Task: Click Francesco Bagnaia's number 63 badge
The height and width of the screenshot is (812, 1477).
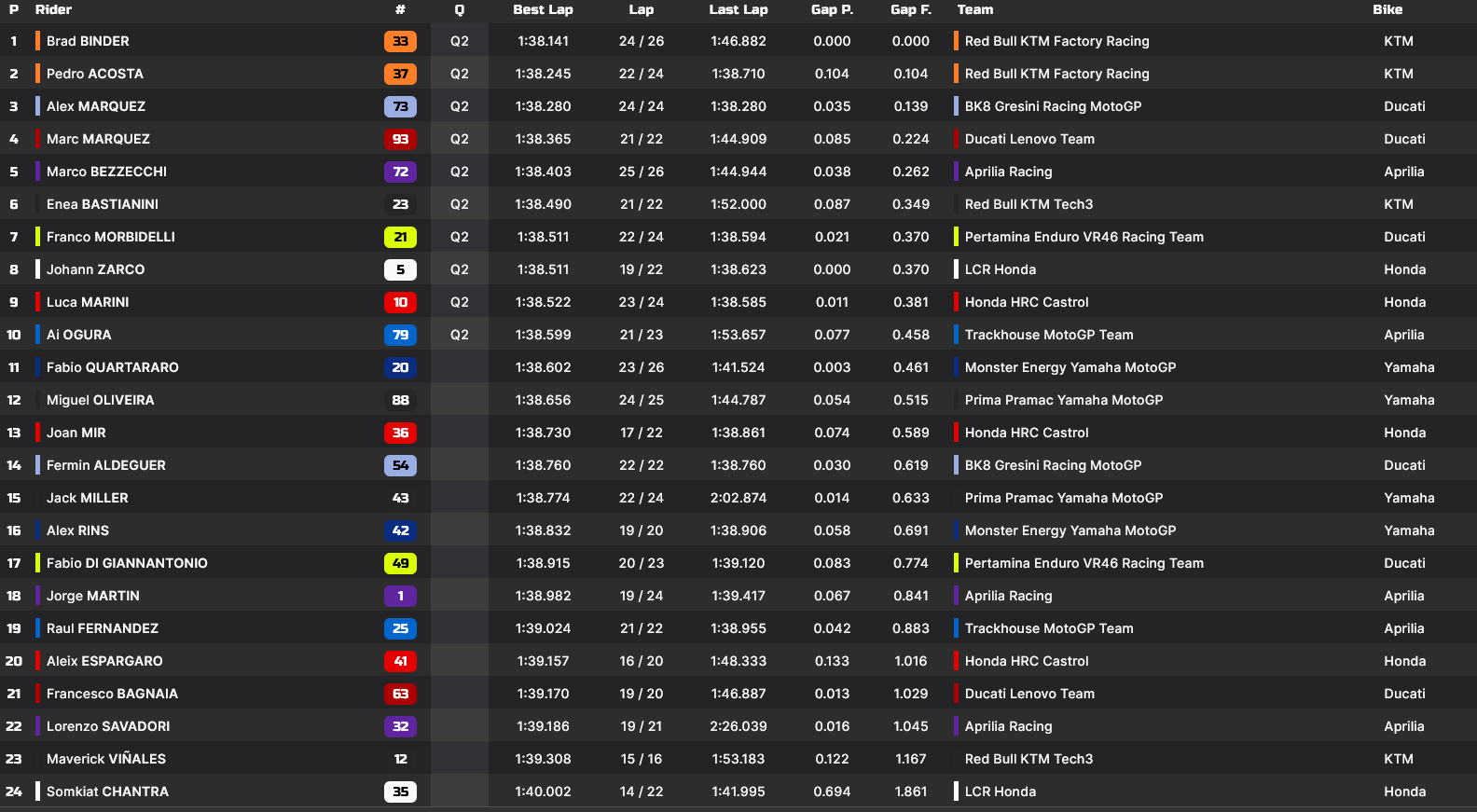Action: click(400, 694)
